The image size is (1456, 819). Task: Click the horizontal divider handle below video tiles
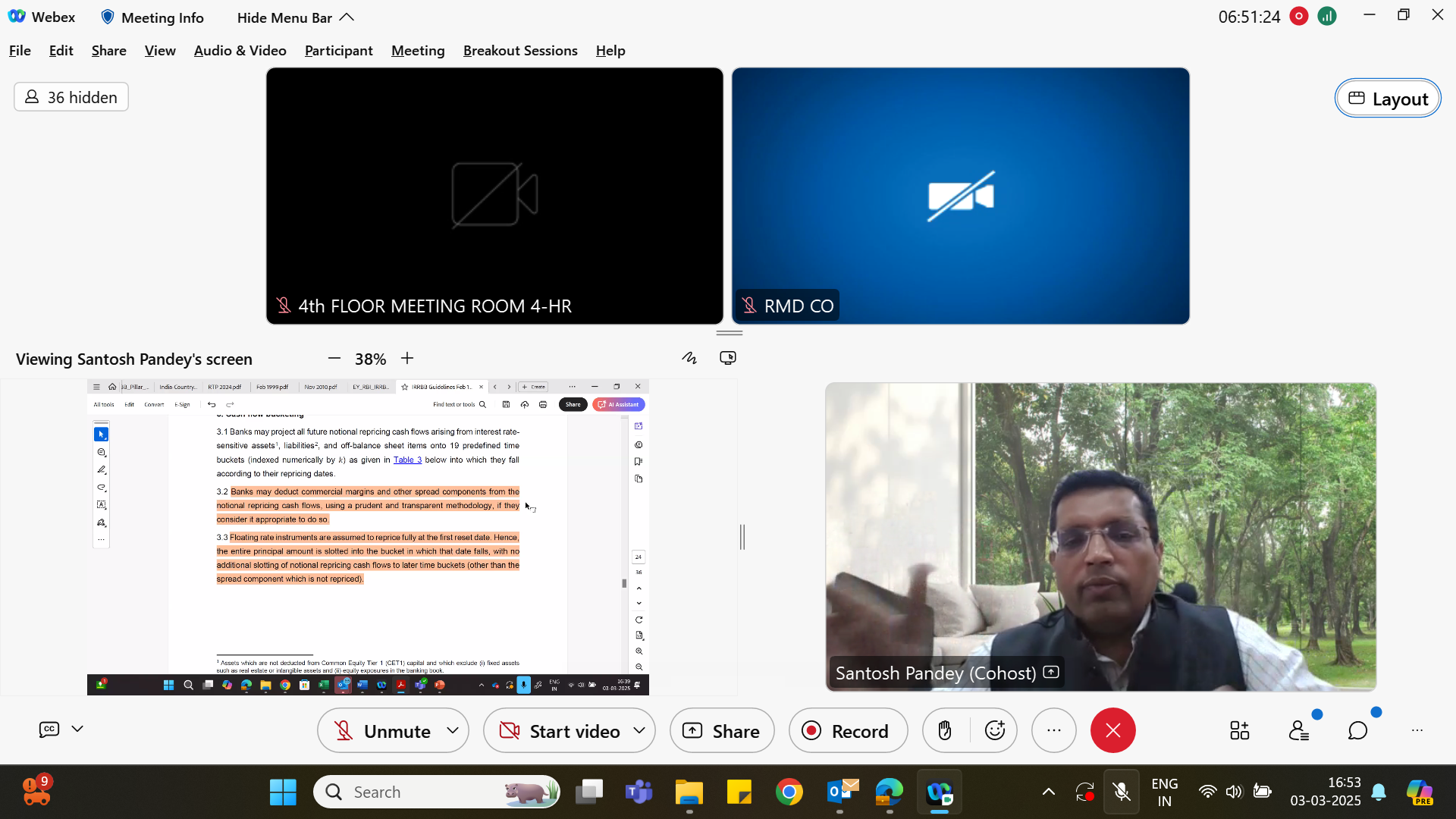pyautogui.click(x=729, y=333)
